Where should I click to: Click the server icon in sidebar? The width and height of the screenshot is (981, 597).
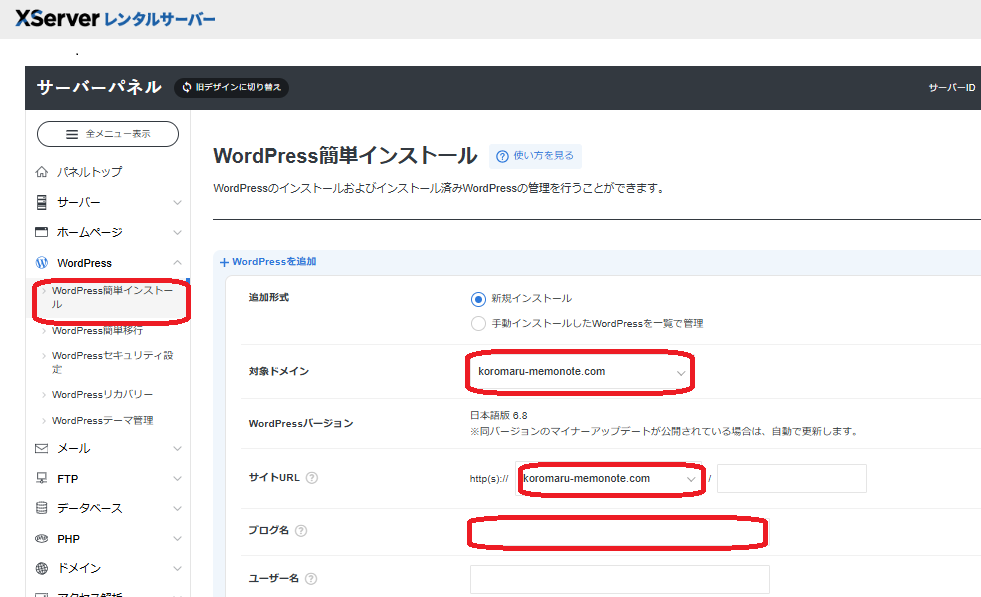point(41,202)
